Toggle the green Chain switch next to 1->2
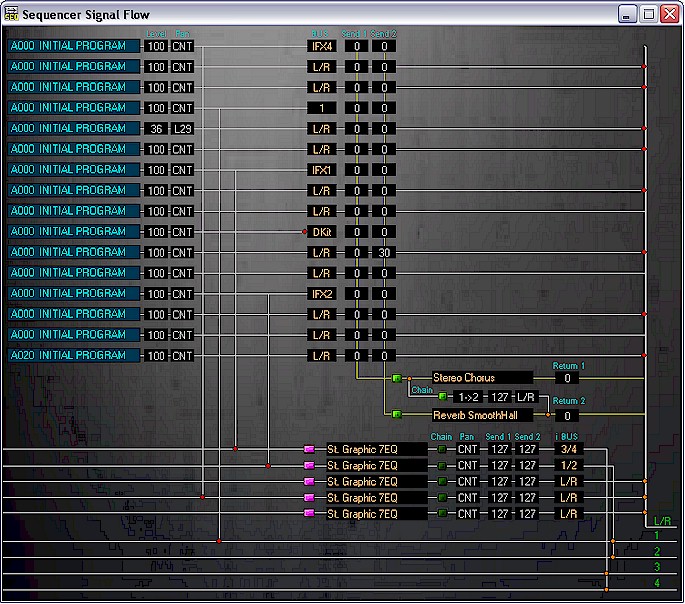Image resolution: width=685 pixels, height=604 pixels. coord(443,397)
